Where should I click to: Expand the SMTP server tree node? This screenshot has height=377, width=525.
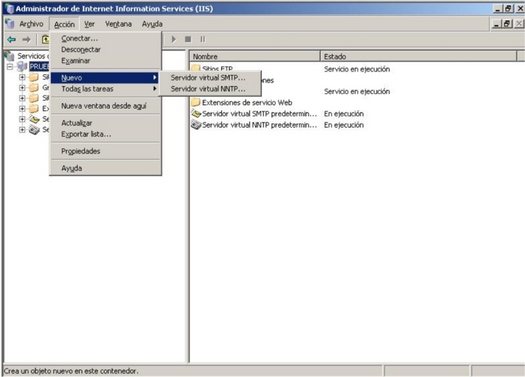(22, 119)
